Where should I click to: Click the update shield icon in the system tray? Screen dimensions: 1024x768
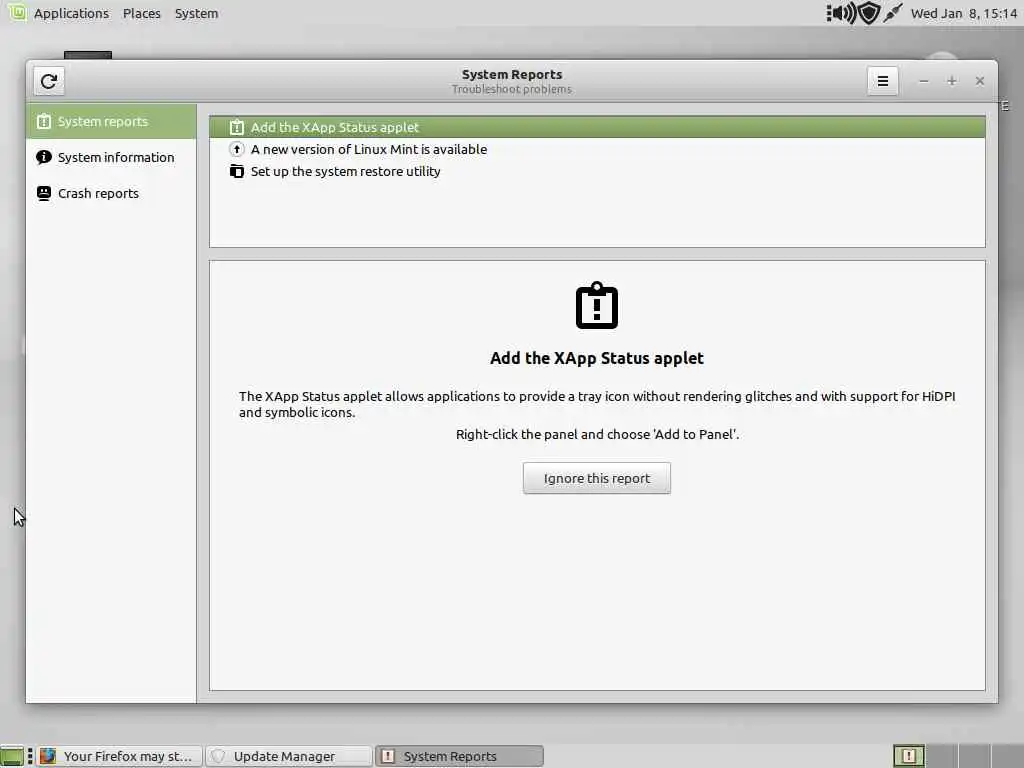pos(869,13)
